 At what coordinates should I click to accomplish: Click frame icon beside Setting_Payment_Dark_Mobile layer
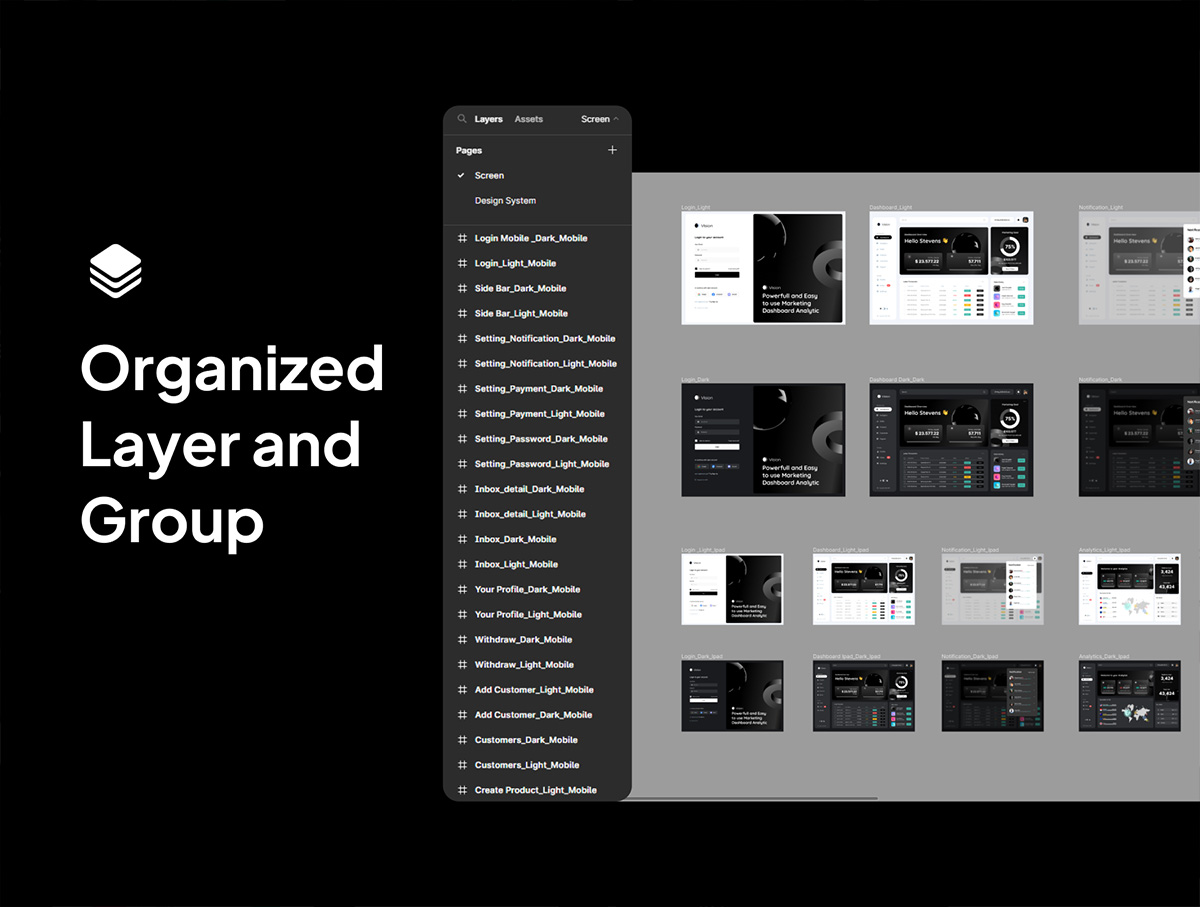click(x=462, y=389)
